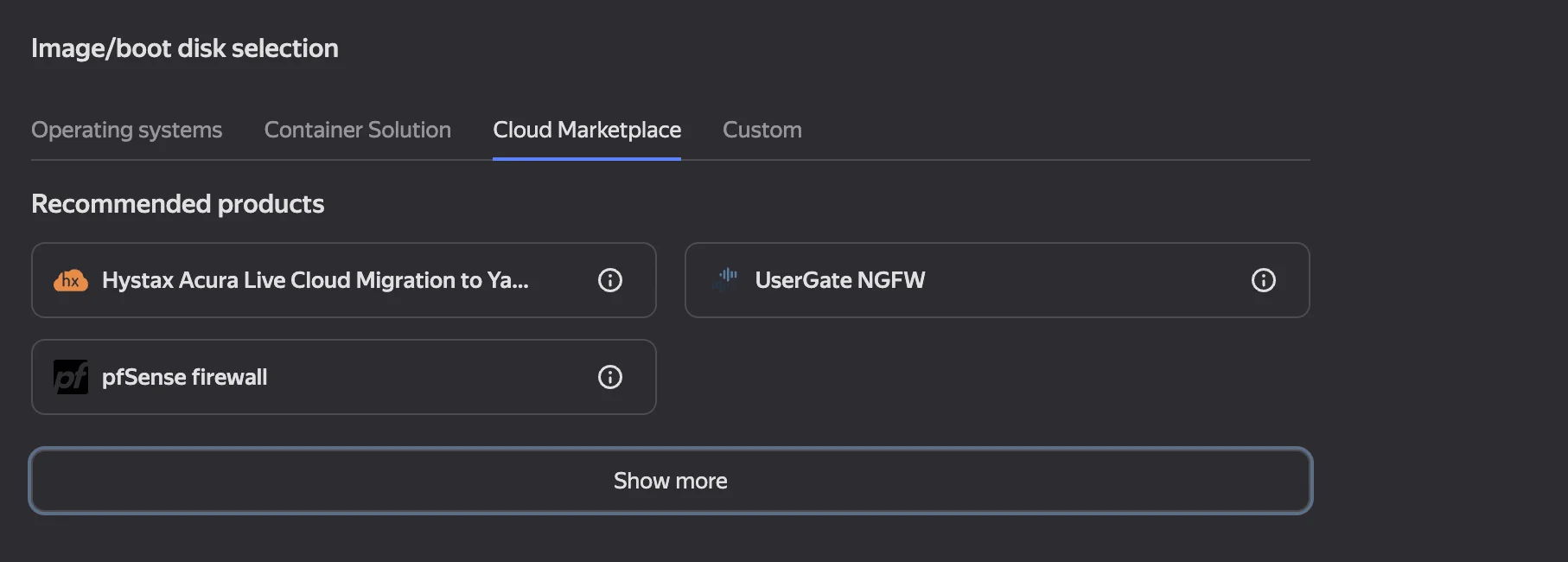Click the UserGate NGFW logo icon
The height and width of the screenshot is (562, 1568).
pyautogui.click(x=726, y=278)
